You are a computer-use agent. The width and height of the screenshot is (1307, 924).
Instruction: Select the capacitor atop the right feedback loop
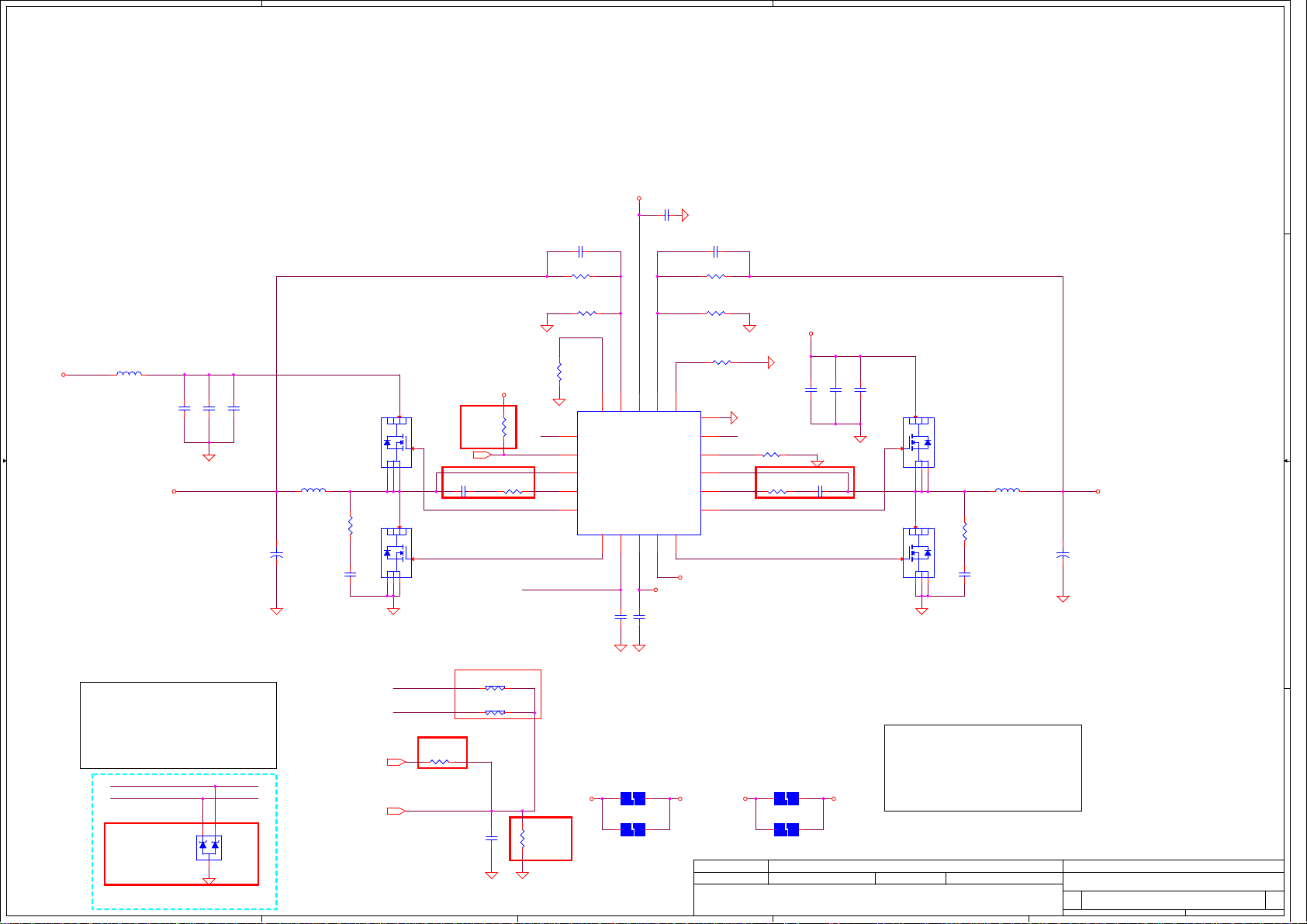[x=716, y=251]
